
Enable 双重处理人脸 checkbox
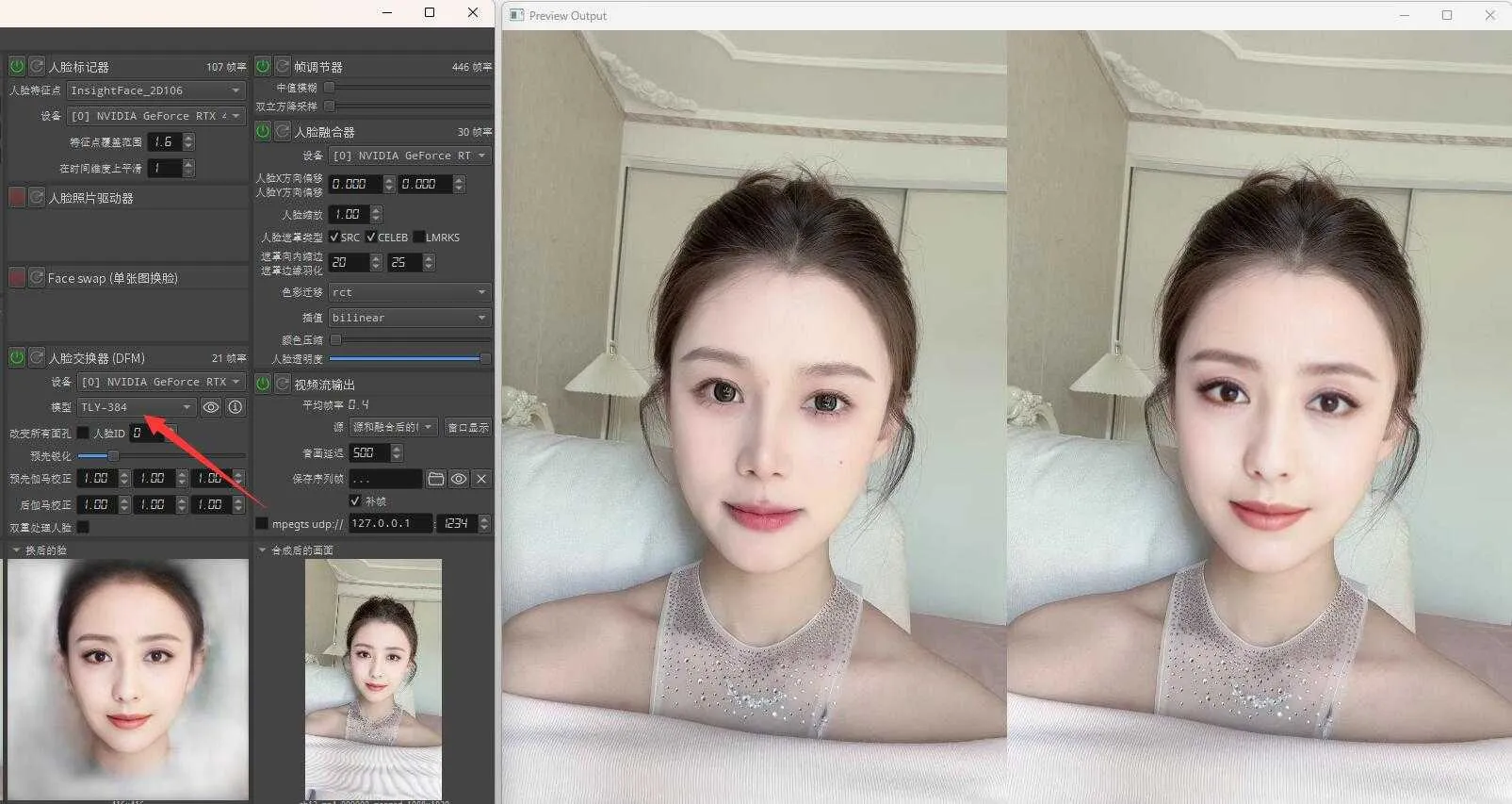pos(83,527)
